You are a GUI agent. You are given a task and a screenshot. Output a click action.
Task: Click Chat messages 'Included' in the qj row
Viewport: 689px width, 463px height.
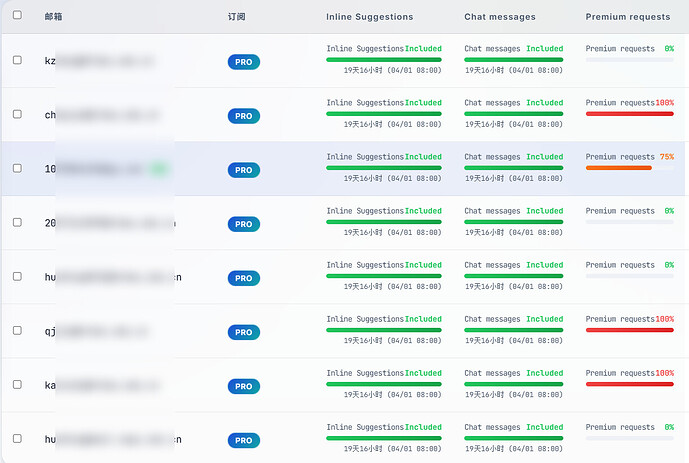pos(545,319)
